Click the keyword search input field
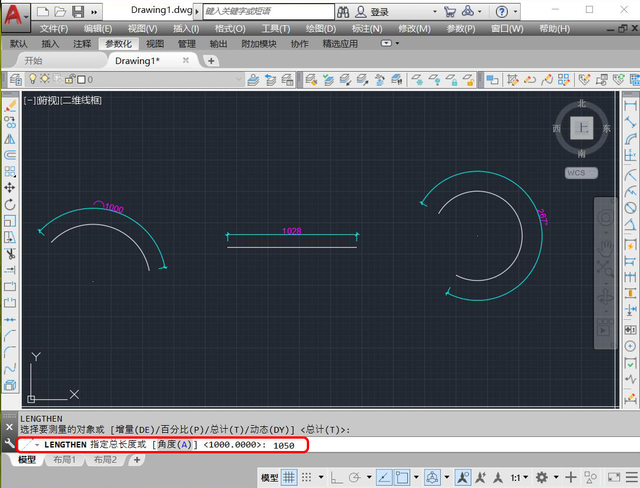 (269, 11)
